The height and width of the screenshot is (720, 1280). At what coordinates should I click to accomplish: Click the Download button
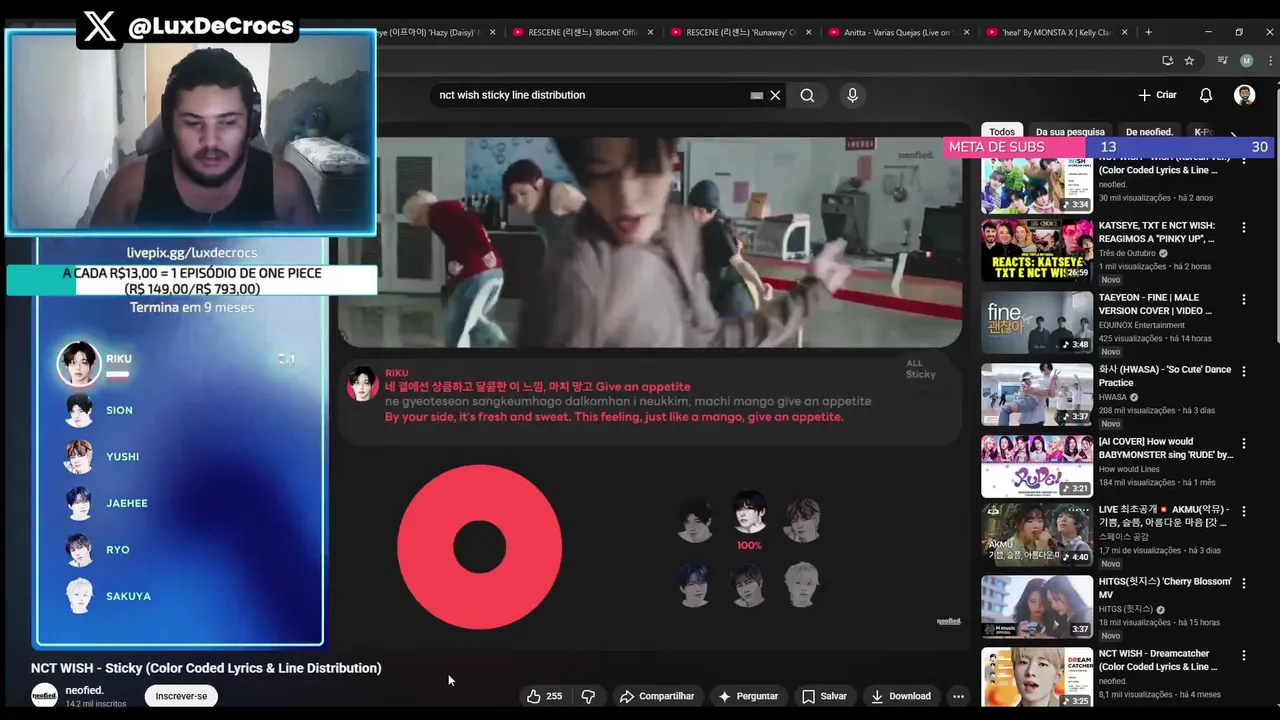pos(901,696)
